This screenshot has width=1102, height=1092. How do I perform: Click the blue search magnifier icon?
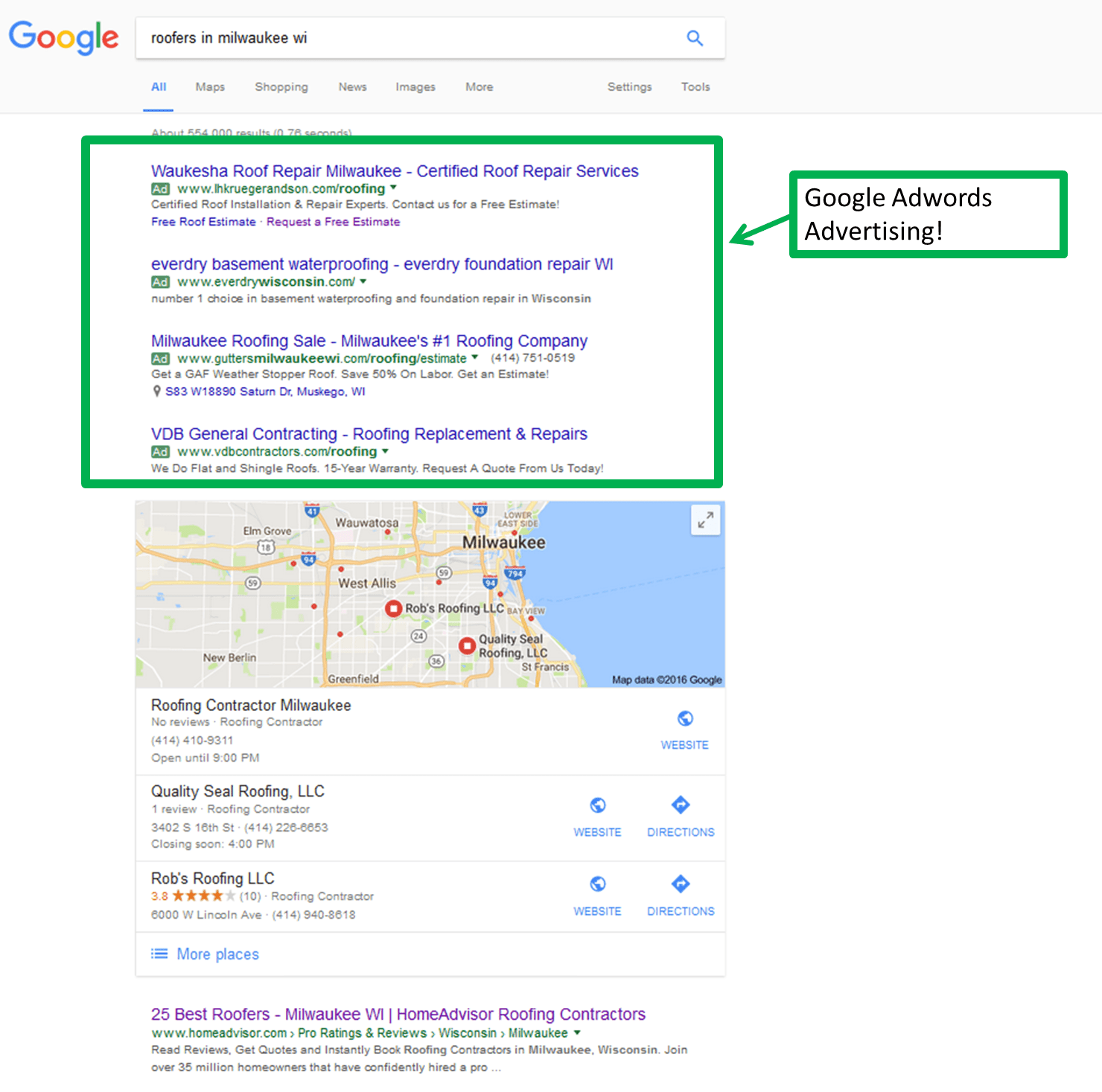coord(694,38)
